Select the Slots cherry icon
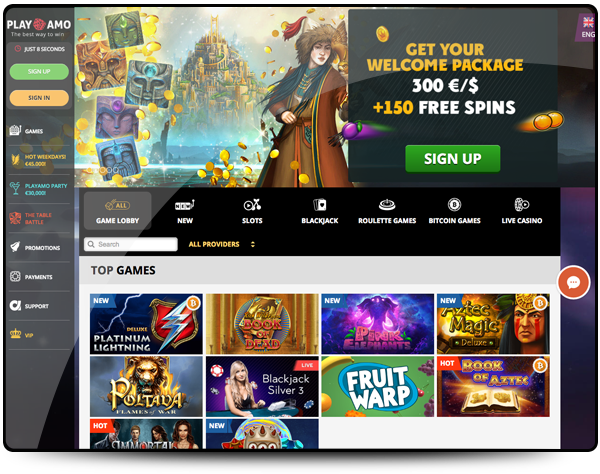Screen dimensions: 600x474 coord(252,205)
